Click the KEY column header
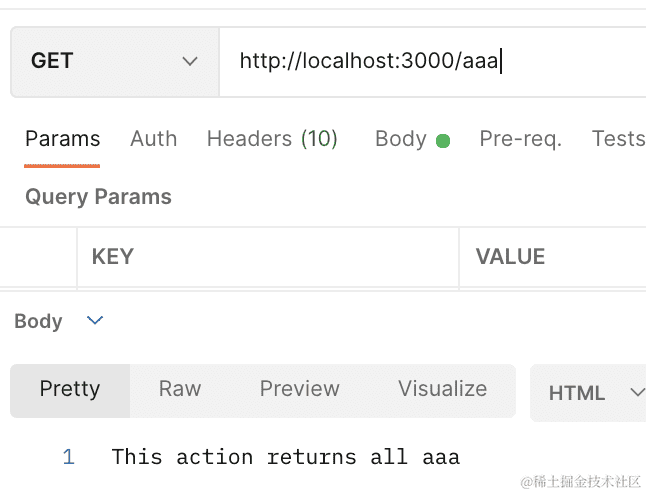Image resolution: width=646 pixels, height=494 pixels. pos(112,257)
